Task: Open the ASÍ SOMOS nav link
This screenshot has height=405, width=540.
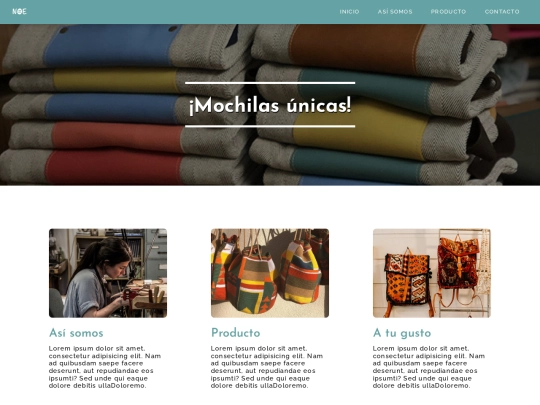Action: coord(395,12)
